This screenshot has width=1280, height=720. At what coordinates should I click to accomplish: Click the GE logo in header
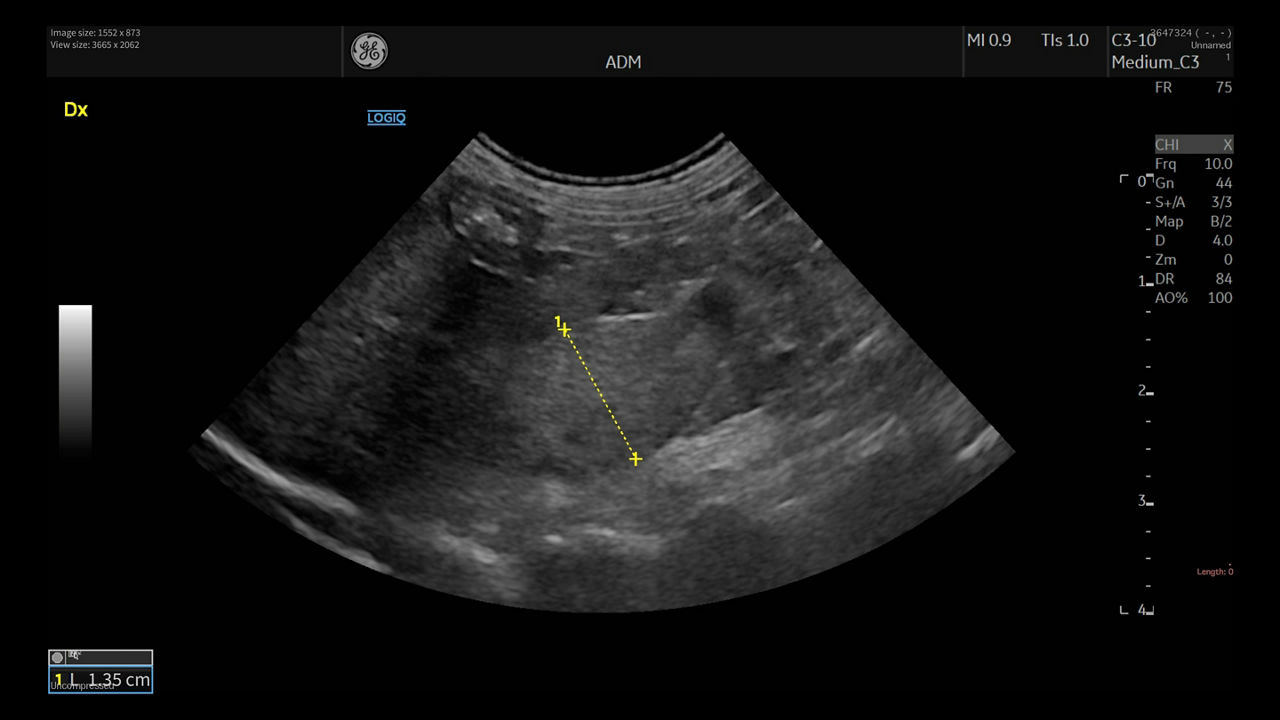(369, 51)
